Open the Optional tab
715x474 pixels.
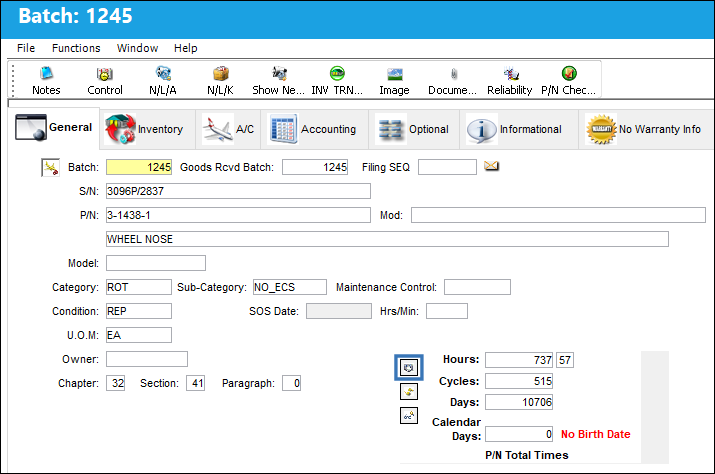tap(414, 130)
